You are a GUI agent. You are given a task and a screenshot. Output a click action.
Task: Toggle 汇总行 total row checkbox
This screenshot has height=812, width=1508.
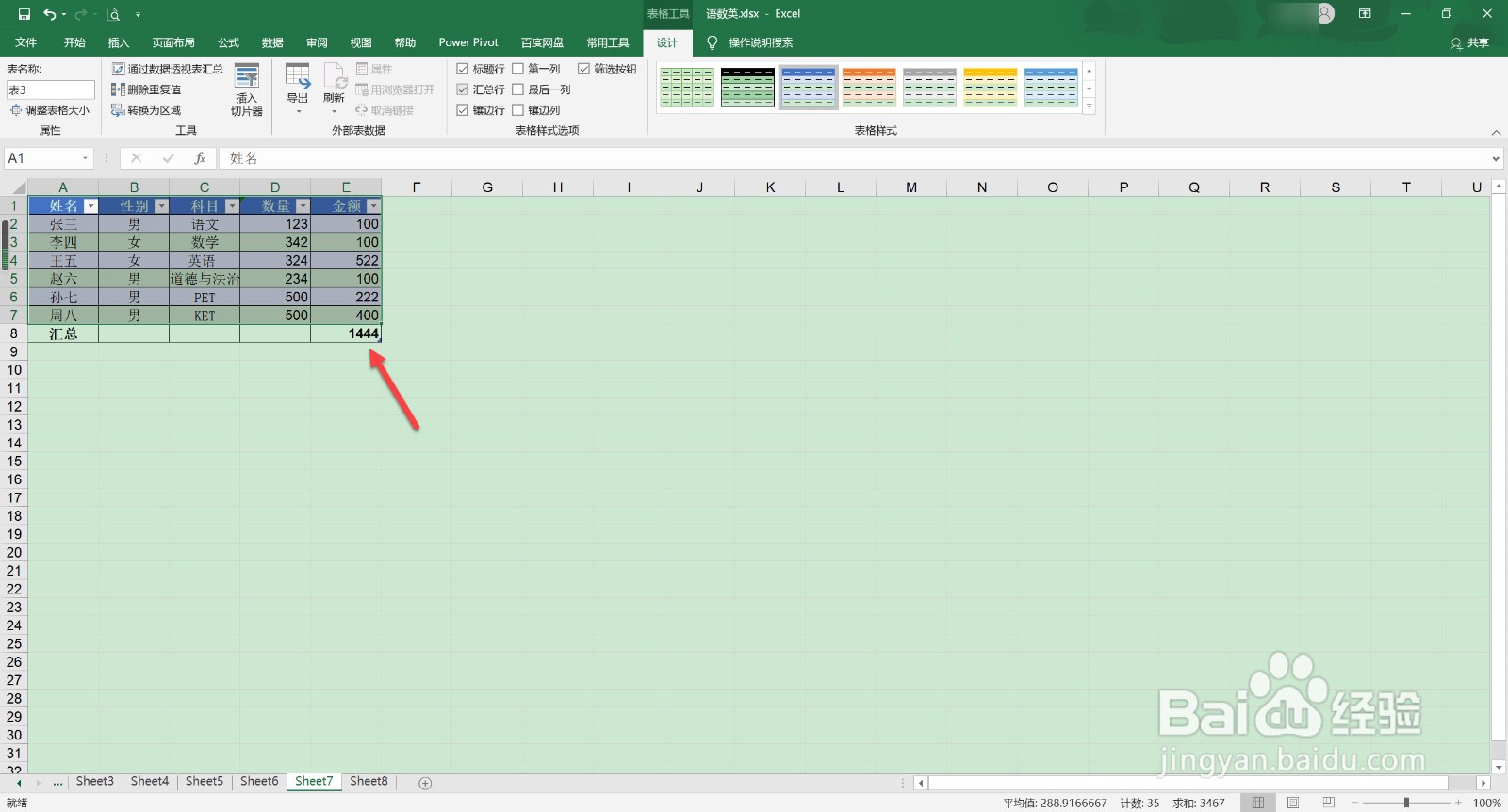click(x=463, y=89)
